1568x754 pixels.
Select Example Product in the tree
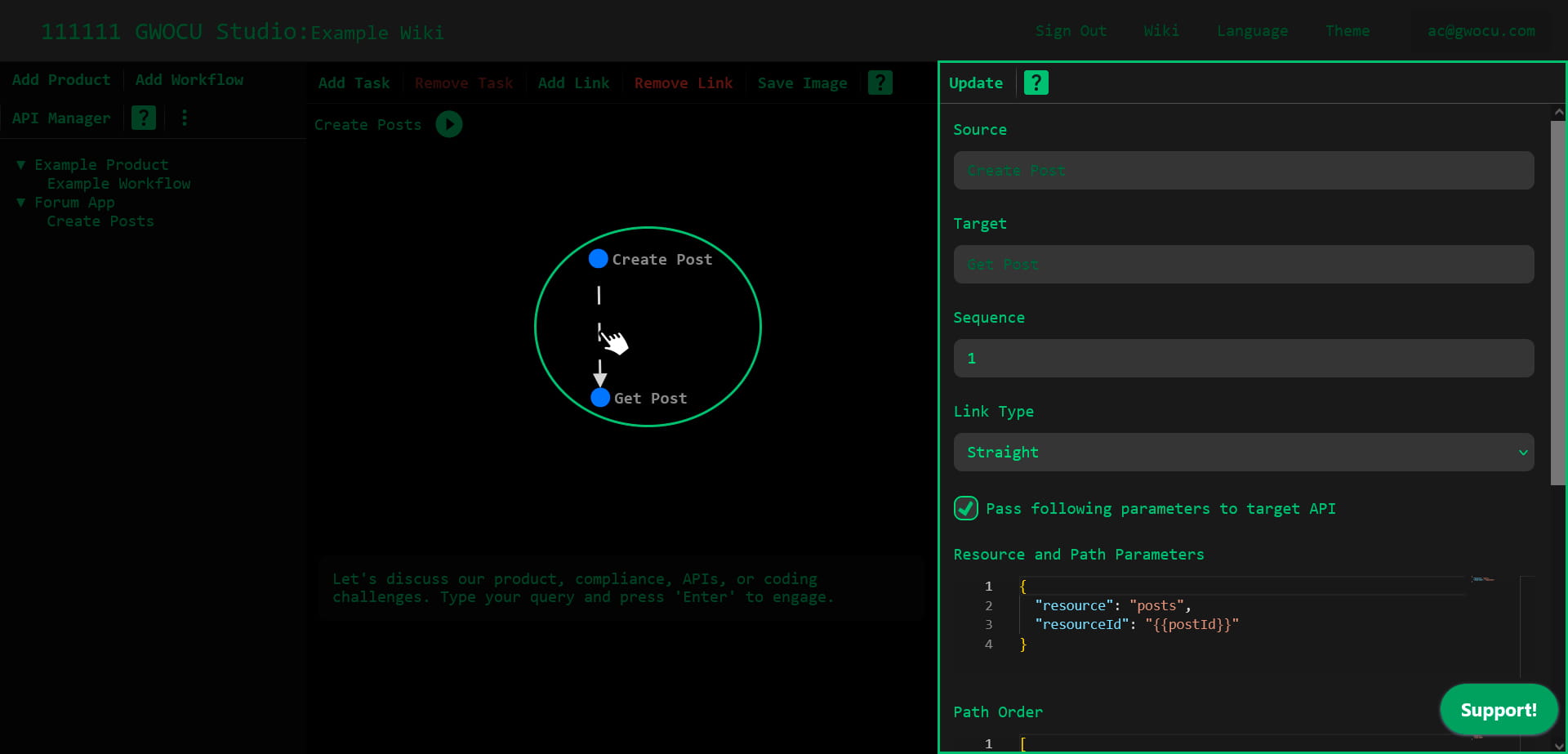pos(101,165)
